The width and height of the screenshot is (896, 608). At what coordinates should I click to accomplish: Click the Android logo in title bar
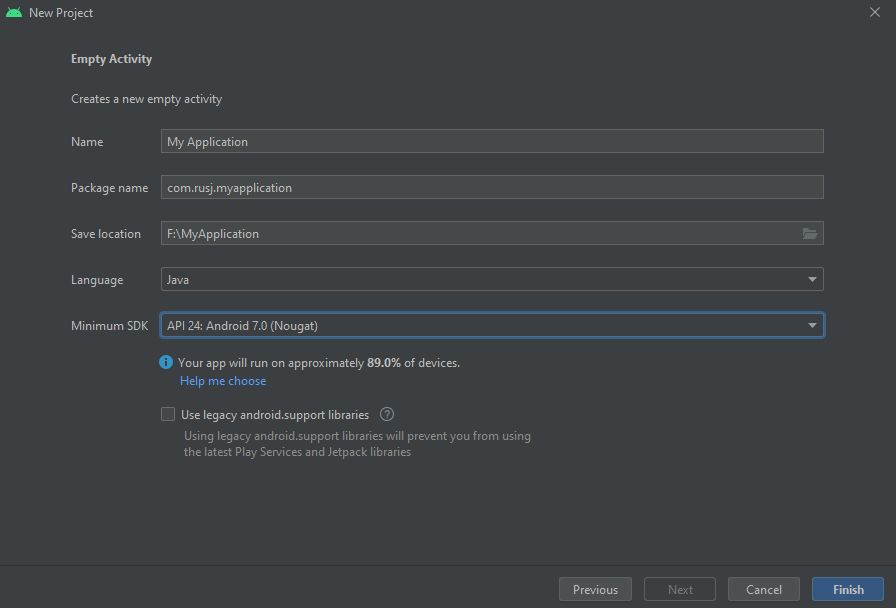pos(14,13)
